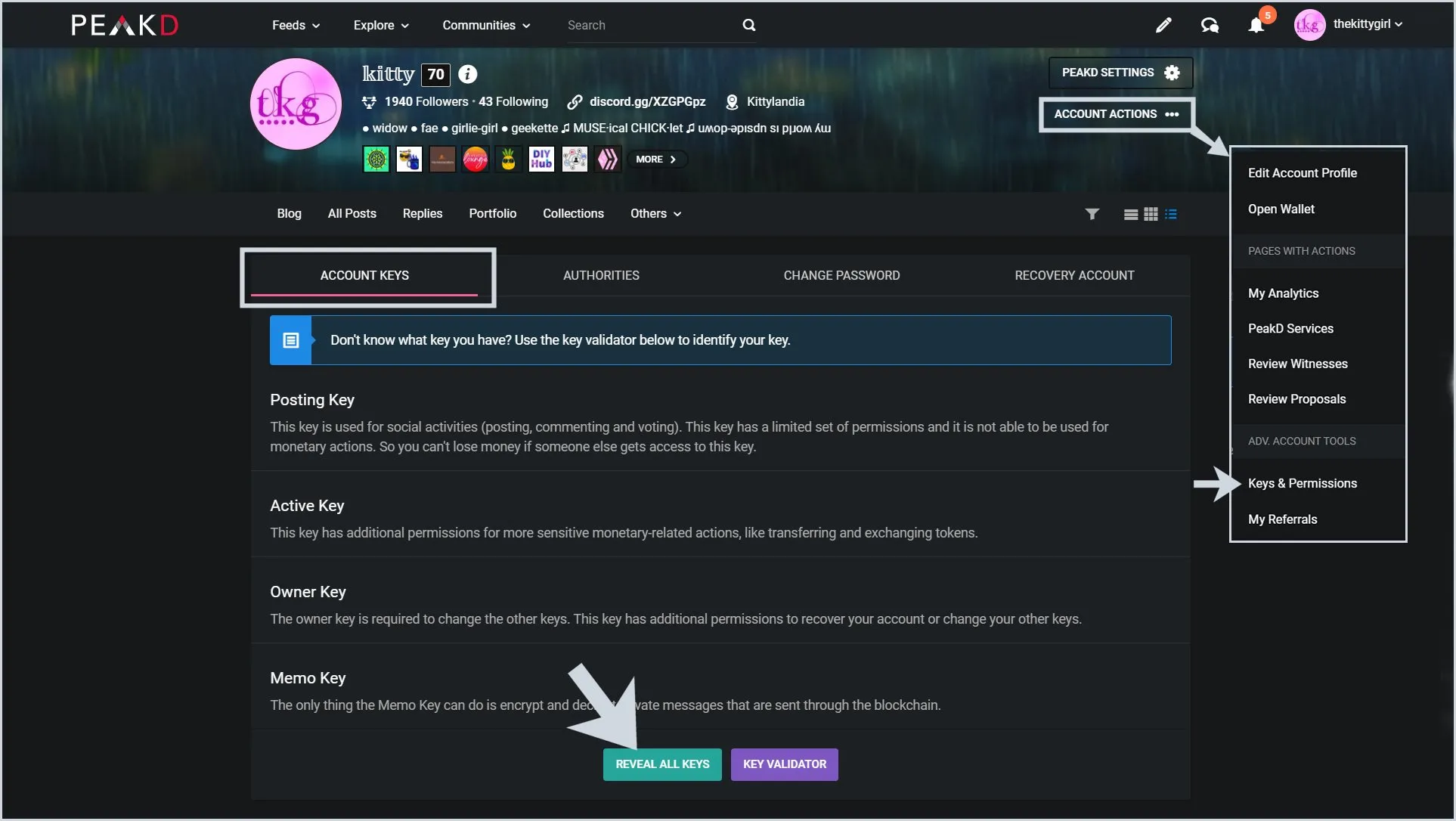This screenshot has width=1456, height=821.
Task: Open the Communities dropdown
Action: (486, 25)
